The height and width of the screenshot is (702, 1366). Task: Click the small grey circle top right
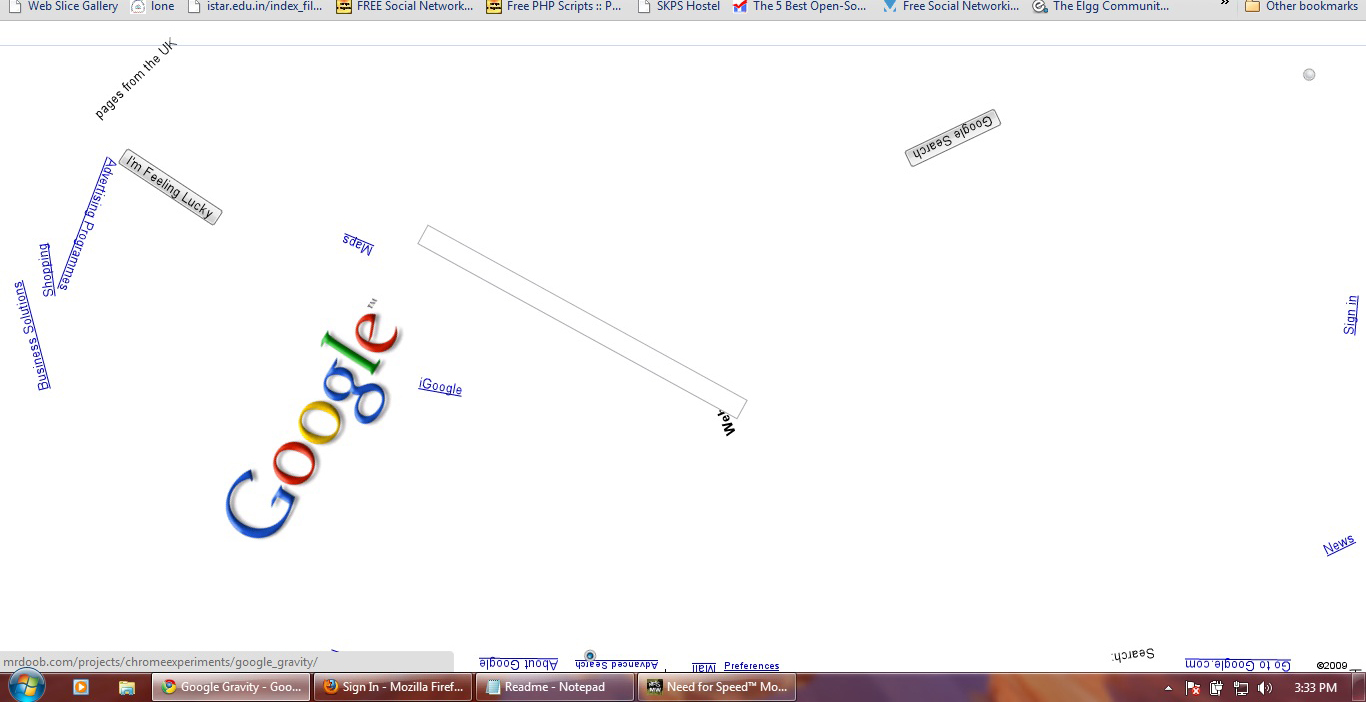tap(1309, 75)
